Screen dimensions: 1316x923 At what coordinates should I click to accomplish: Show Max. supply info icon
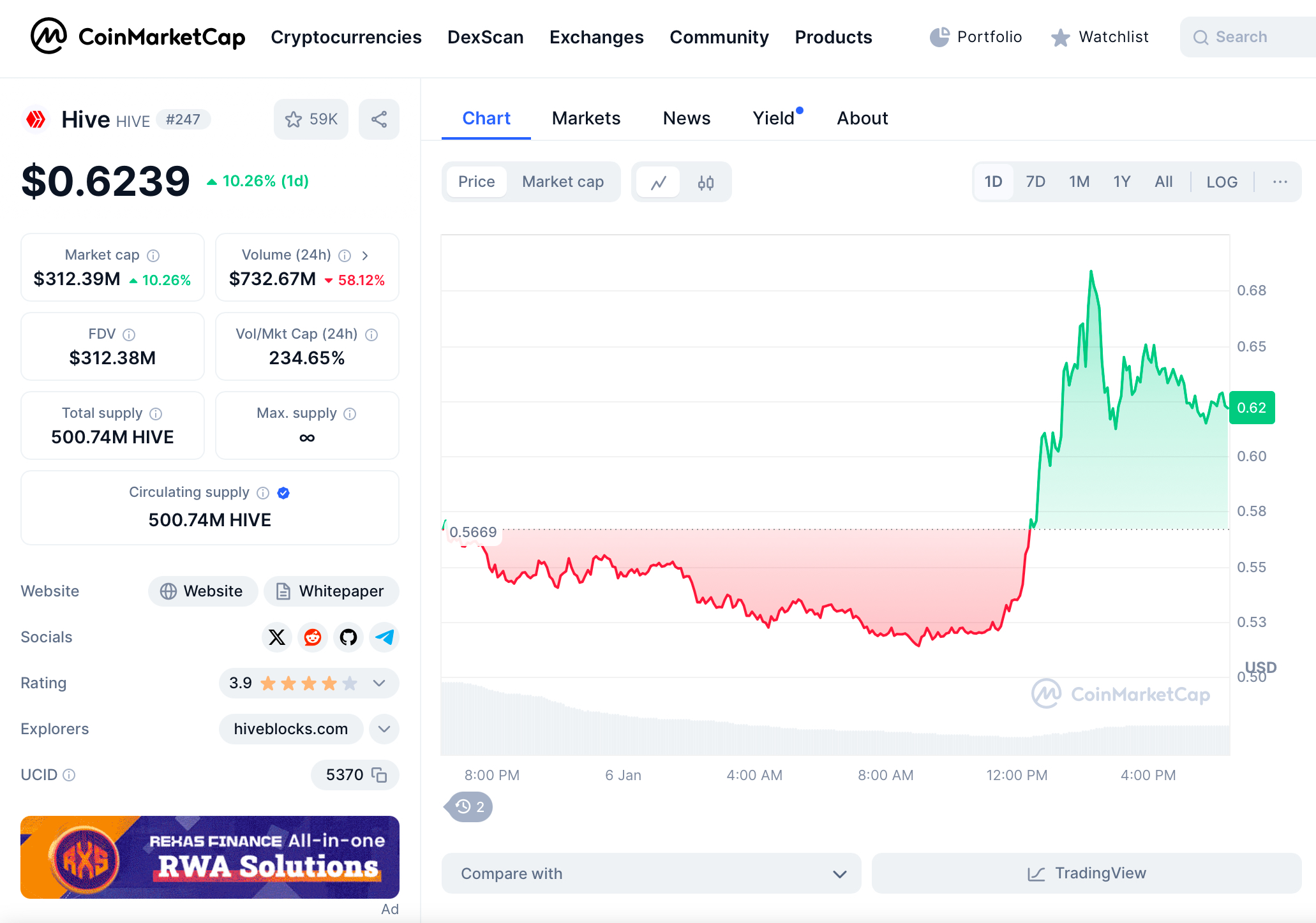click(x=350, y=413)
